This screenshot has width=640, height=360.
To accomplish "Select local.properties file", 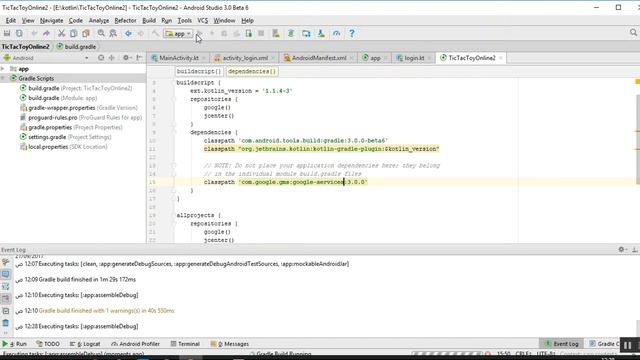I will point(63,147).
